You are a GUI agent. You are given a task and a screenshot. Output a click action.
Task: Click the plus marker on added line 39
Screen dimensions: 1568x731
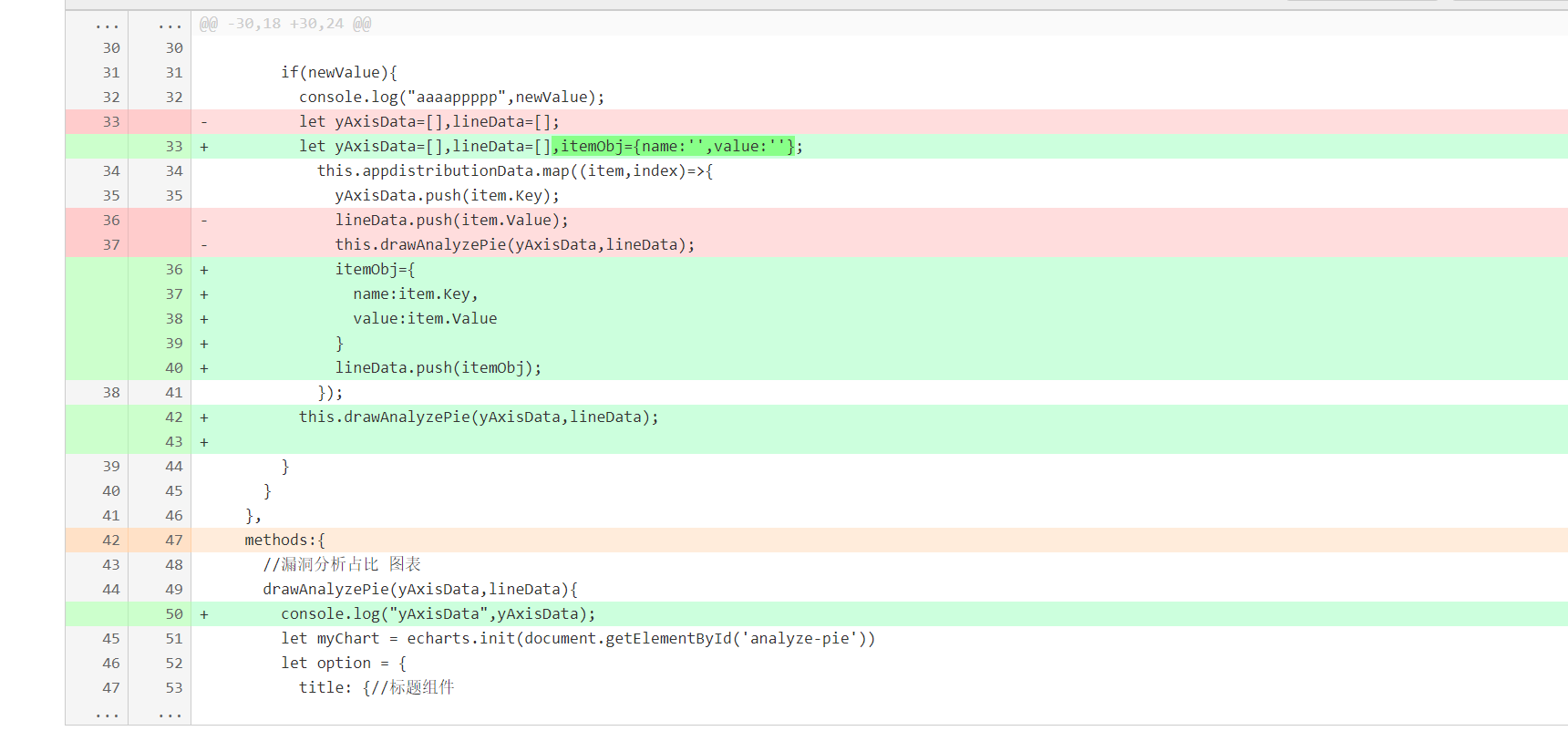click(204, 343)
